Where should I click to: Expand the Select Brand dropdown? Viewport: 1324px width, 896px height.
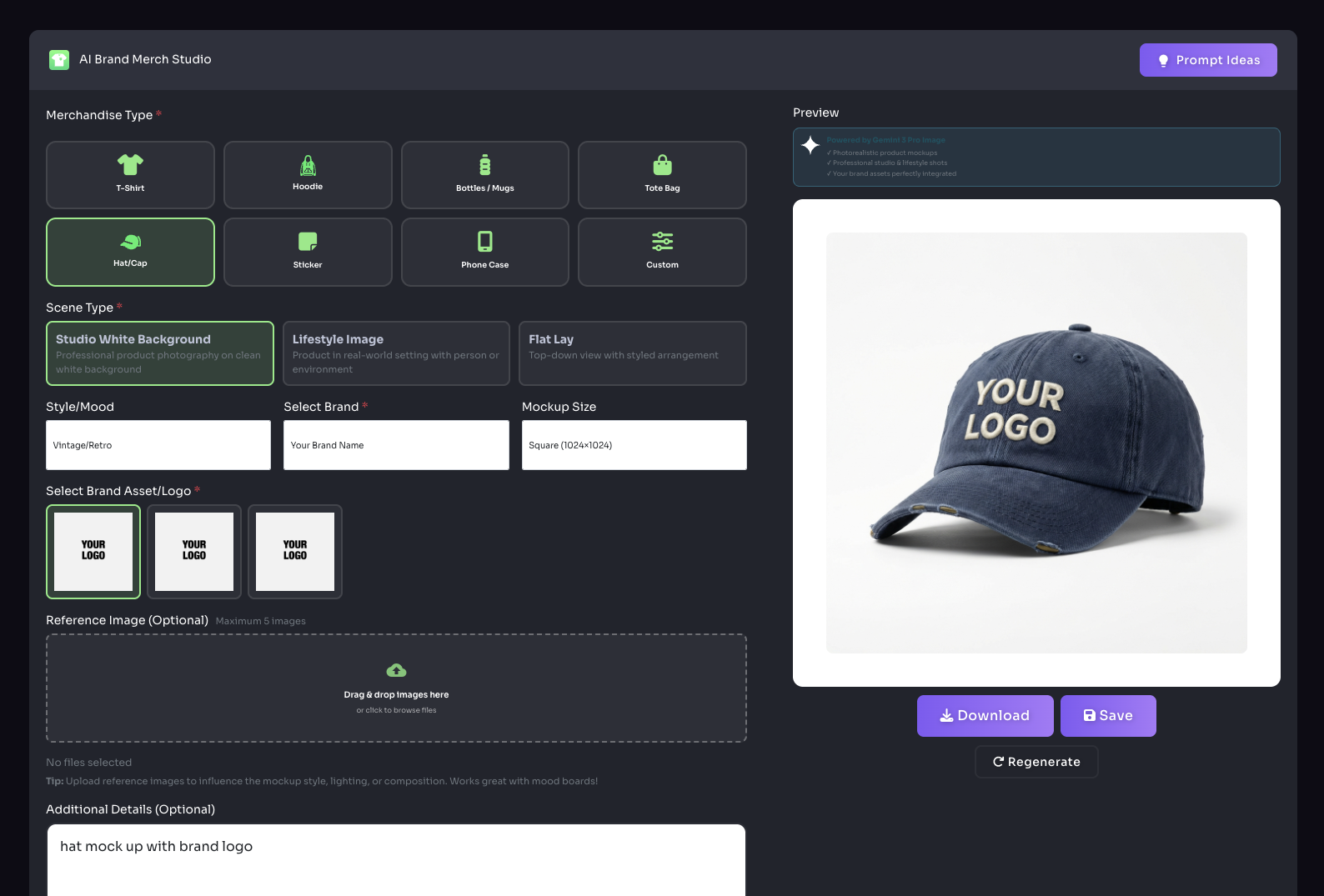tap(396, 445)
